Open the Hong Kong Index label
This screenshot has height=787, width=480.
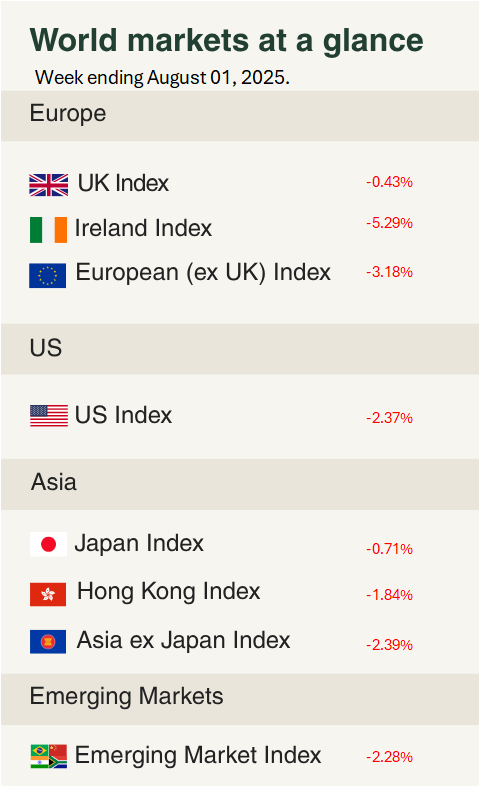(x=168, y=592)
